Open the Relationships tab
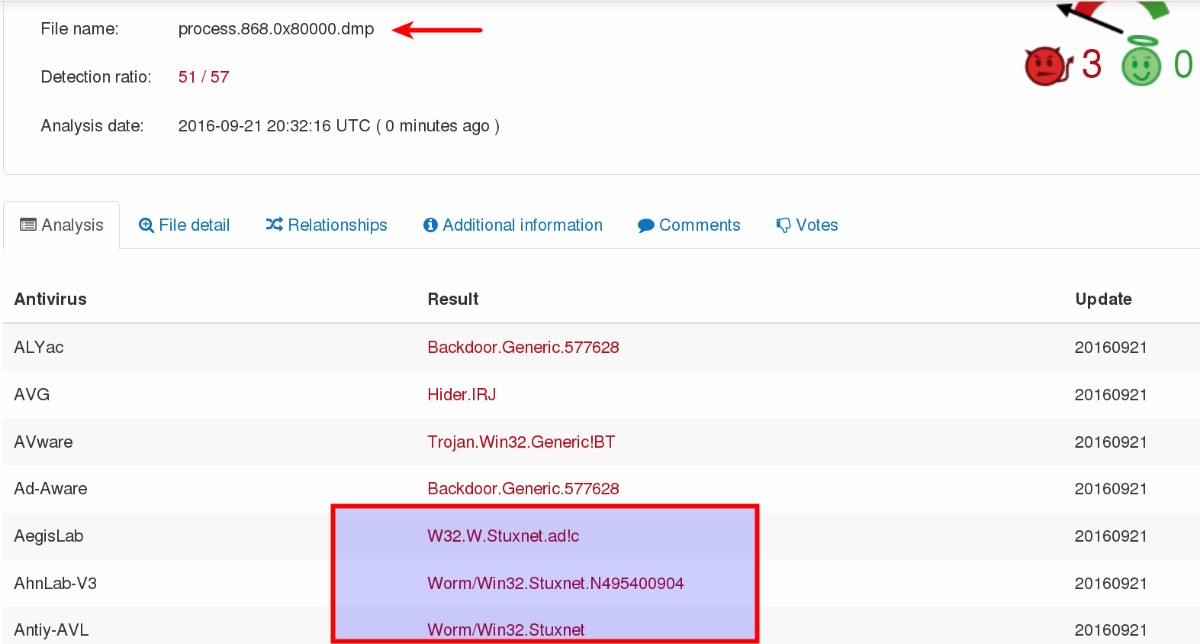The image size is (1200, 644). [326, 225]
